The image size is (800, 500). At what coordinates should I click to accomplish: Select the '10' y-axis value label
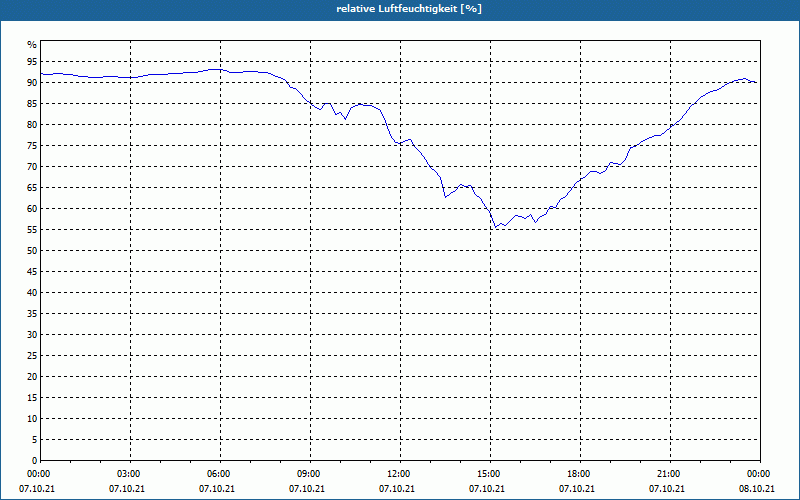tap(32, 419)
